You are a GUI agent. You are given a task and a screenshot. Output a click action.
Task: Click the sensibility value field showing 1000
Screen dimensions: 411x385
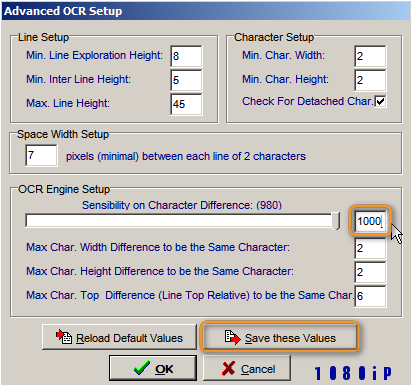[370, 221]
